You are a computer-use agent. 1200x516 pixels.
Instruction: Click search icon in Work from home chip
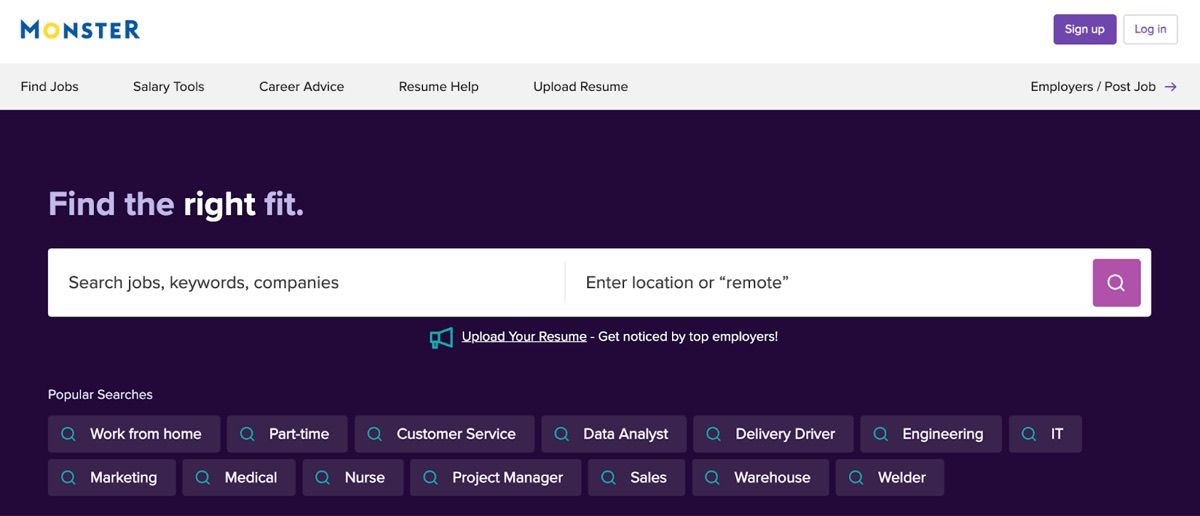[68, 434]
